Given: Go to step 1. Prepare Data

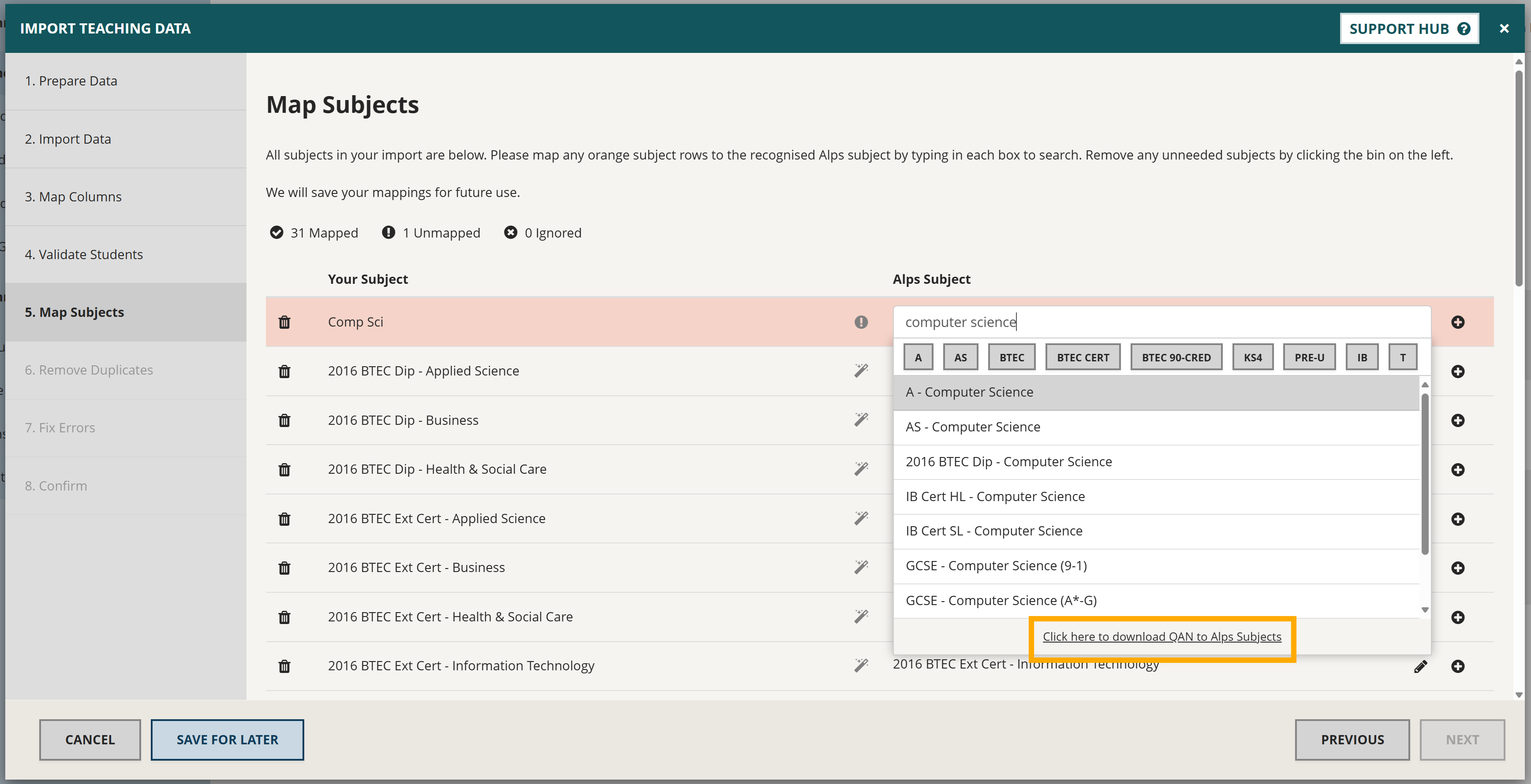Looking at the screenshot, I should (x=126, y=82).
